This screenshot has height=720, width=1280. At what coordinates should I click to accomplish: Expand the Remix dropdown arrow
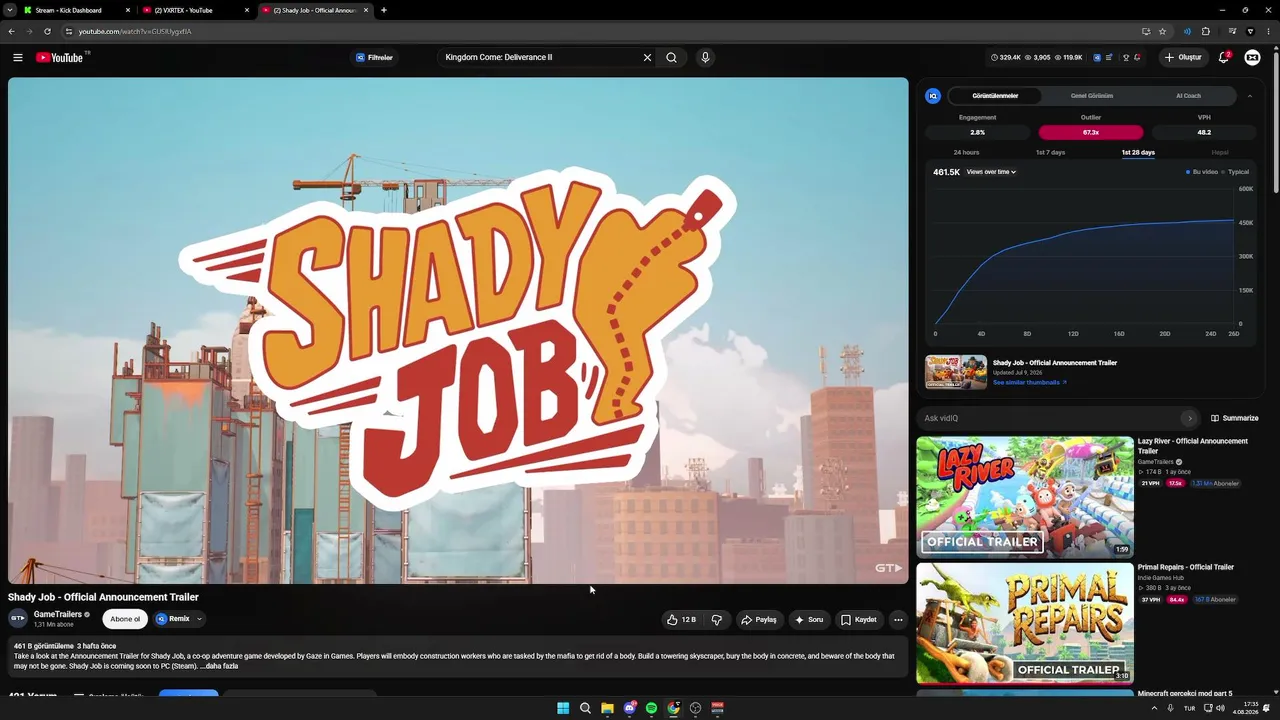coord(199,619)
